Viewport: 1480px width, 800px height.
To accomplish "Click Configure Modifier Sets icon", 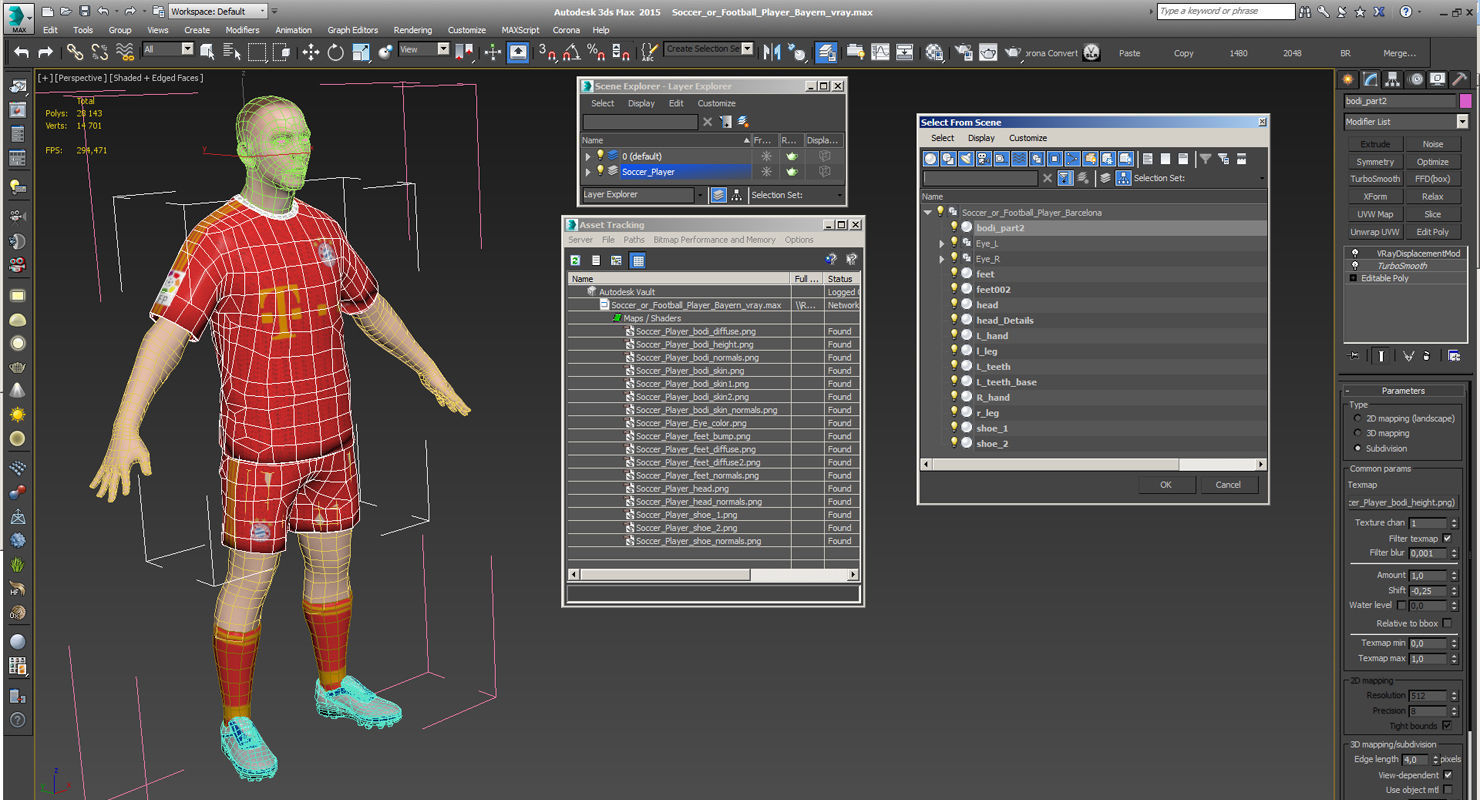I will click(x=1454, y=355).
